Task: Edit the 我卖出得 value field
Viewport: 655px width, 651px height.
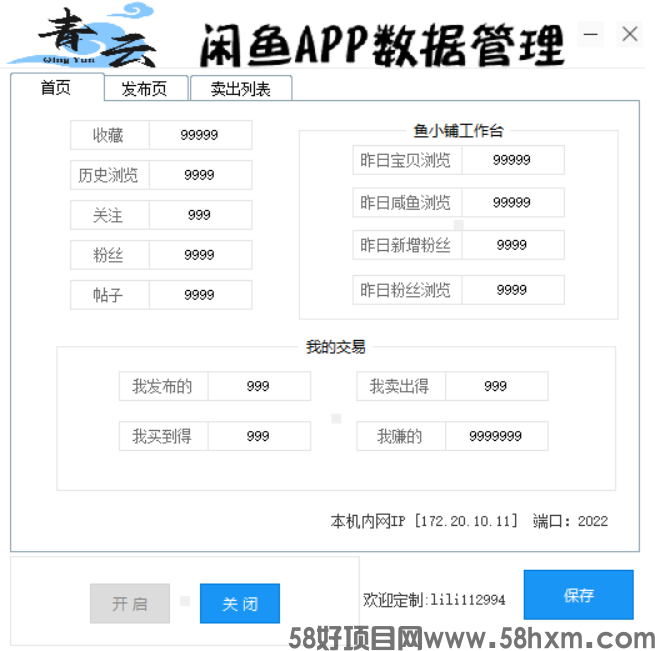Action: click(x=496, y=386)
